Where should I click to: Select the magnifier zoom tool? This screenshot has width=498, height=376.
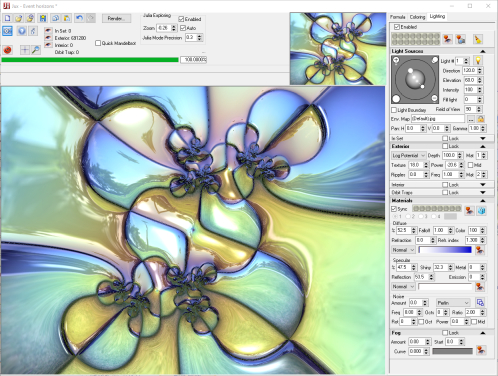point(36,50)
